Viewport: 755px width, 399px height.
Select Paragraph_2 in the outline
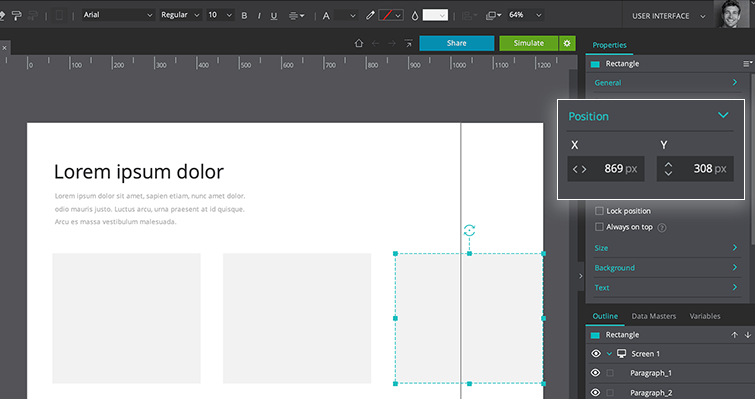pos(651,393)
